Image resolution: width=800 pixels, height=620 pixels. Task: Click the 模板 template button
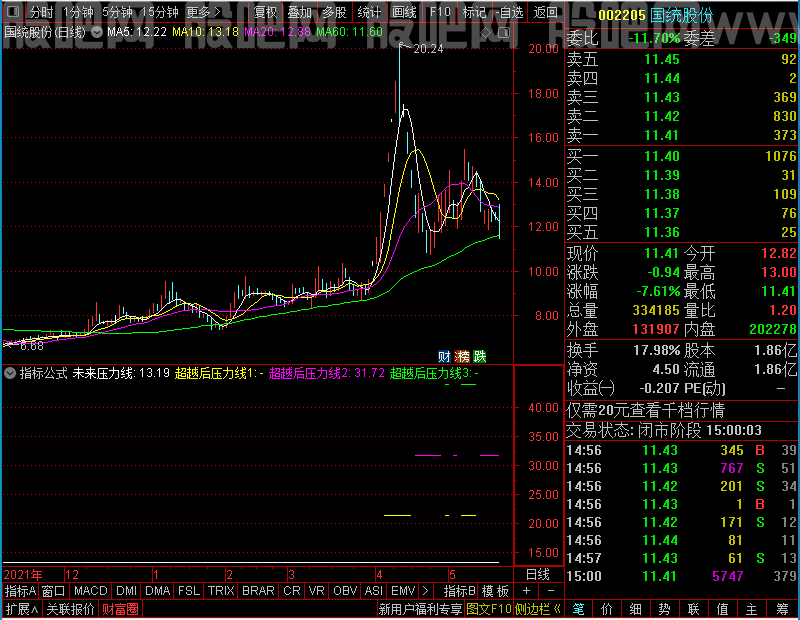click(x=495, y=591)
